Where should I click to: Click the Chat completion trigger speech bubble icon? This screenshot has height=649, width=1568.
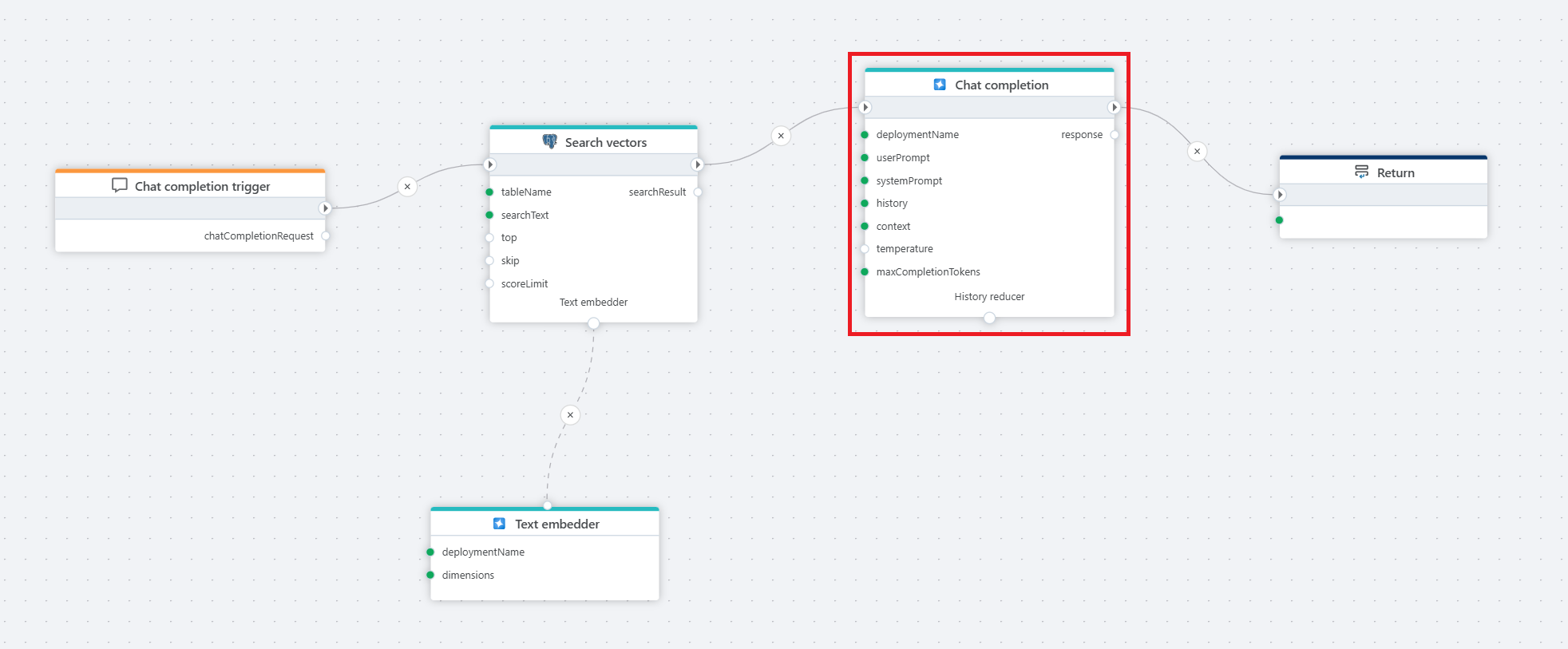click(120, 185)
